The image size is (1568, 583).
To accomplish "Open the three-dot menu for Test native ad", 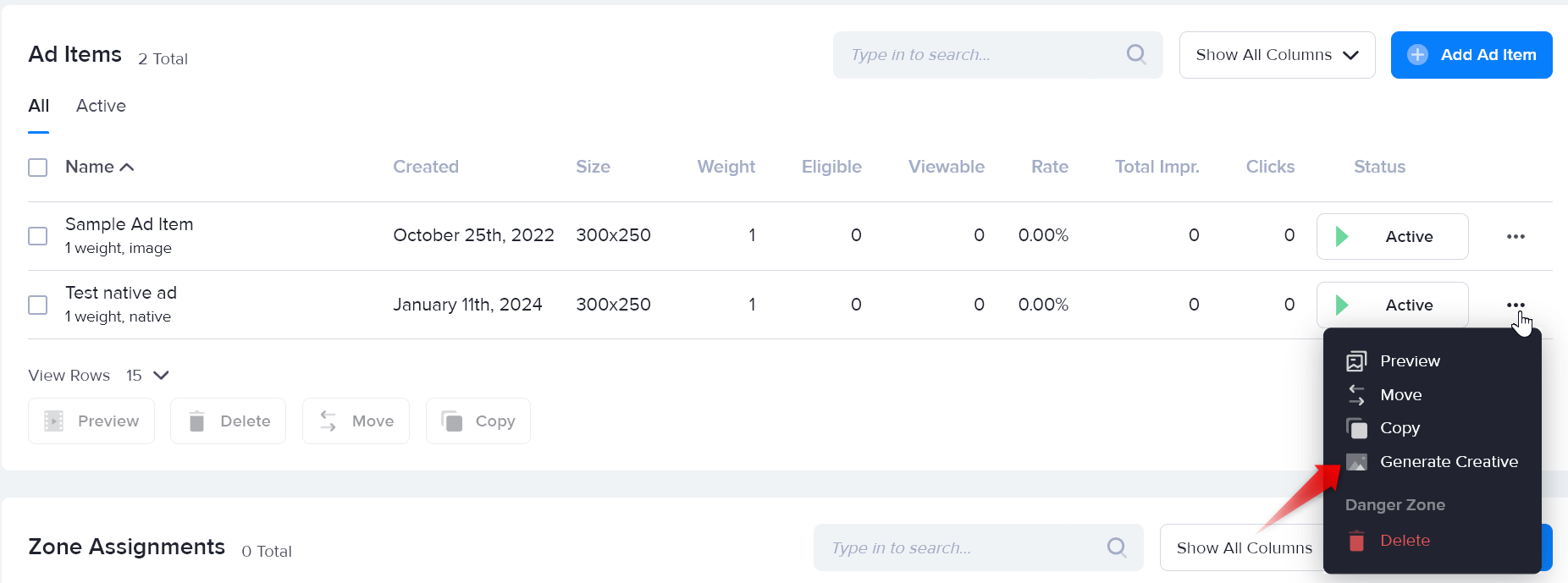I will (1516, 305).
